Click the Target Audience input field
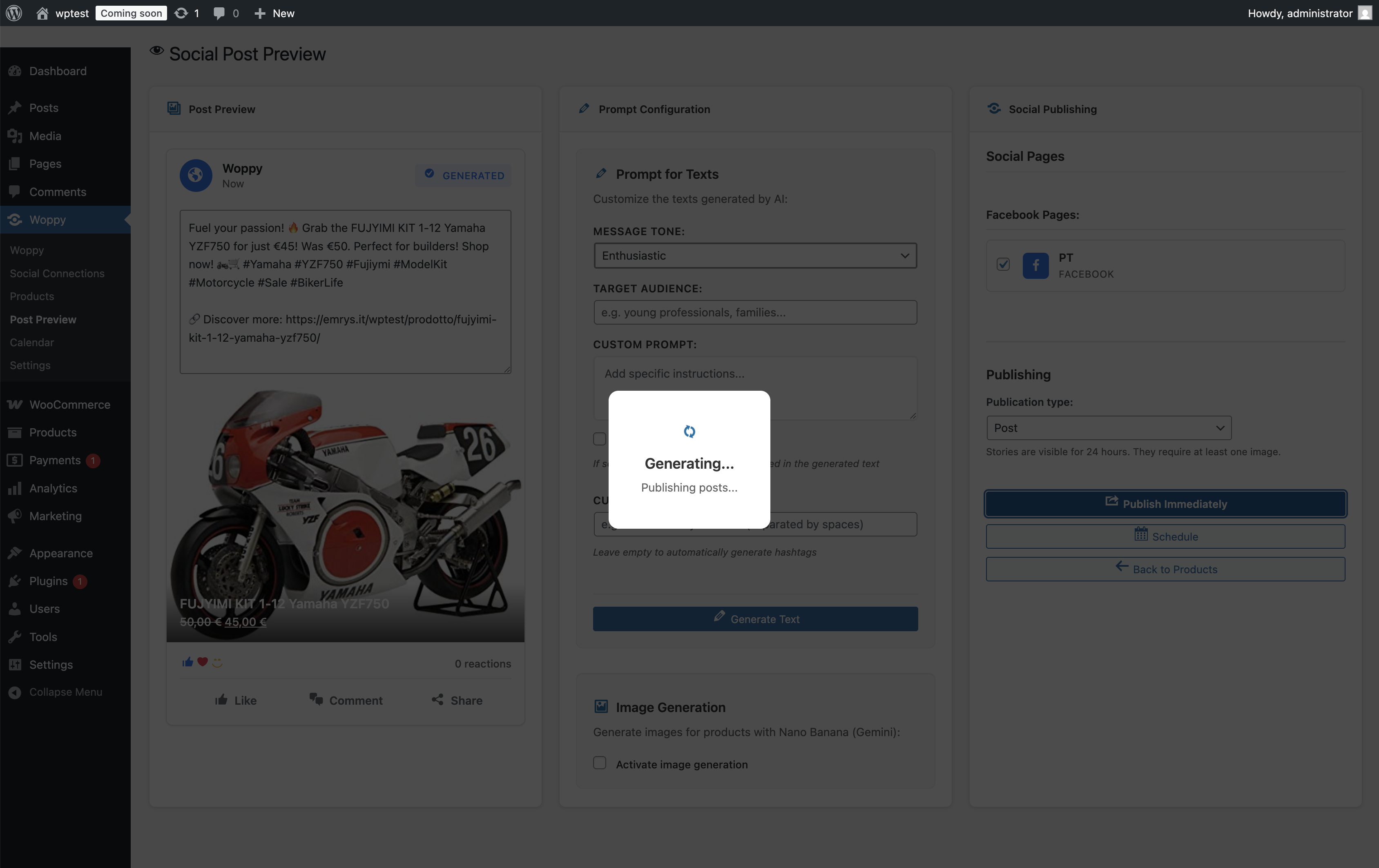1379x868 pixels. (x=755, y=312)
